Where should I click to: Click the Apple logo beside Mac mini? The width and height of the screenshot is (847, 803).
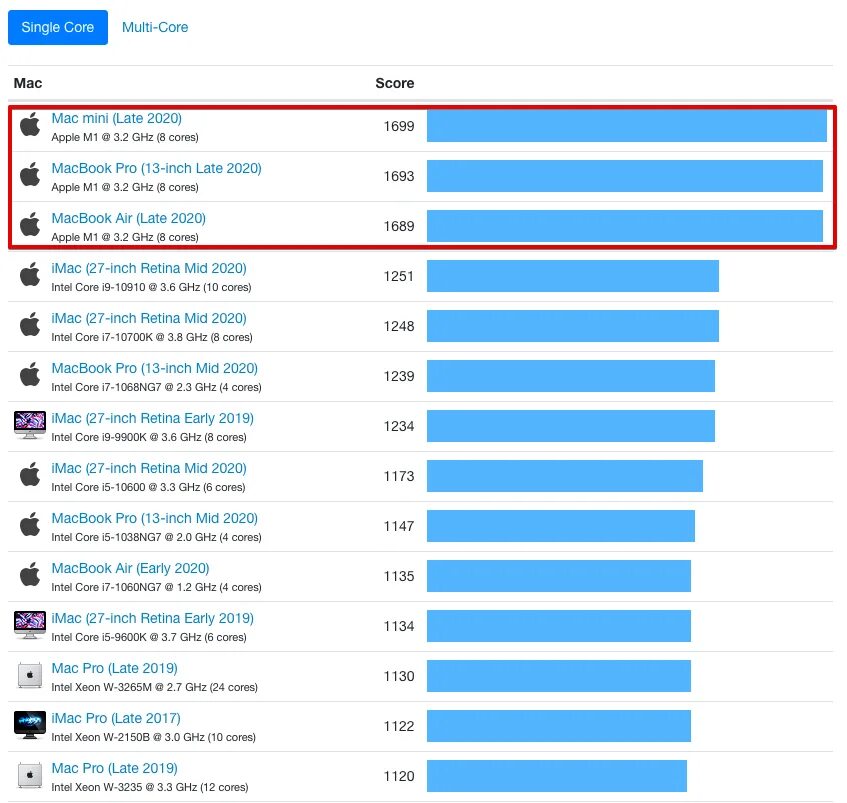tap(30, 125)
